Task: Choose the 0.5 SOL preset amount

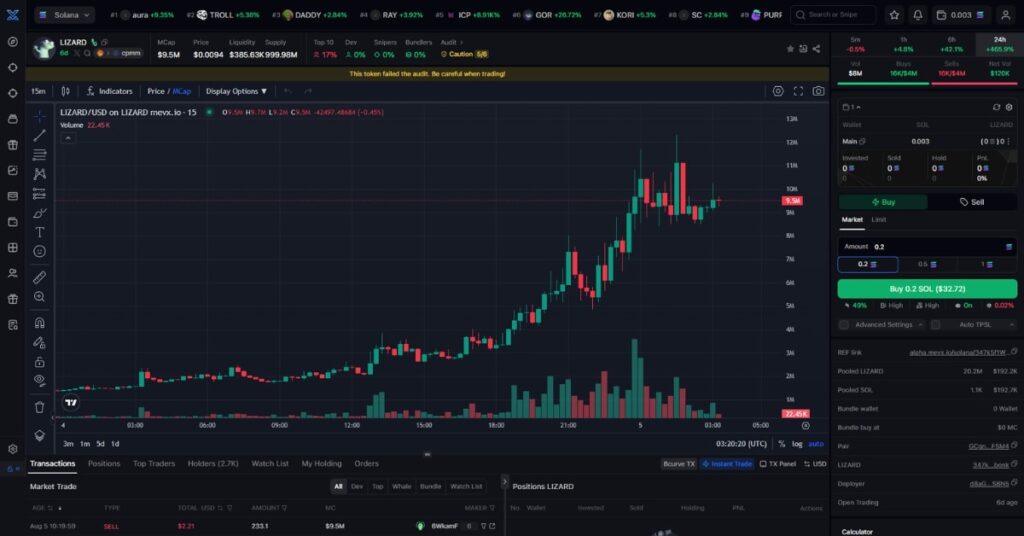Action: [x=927, y=264]
